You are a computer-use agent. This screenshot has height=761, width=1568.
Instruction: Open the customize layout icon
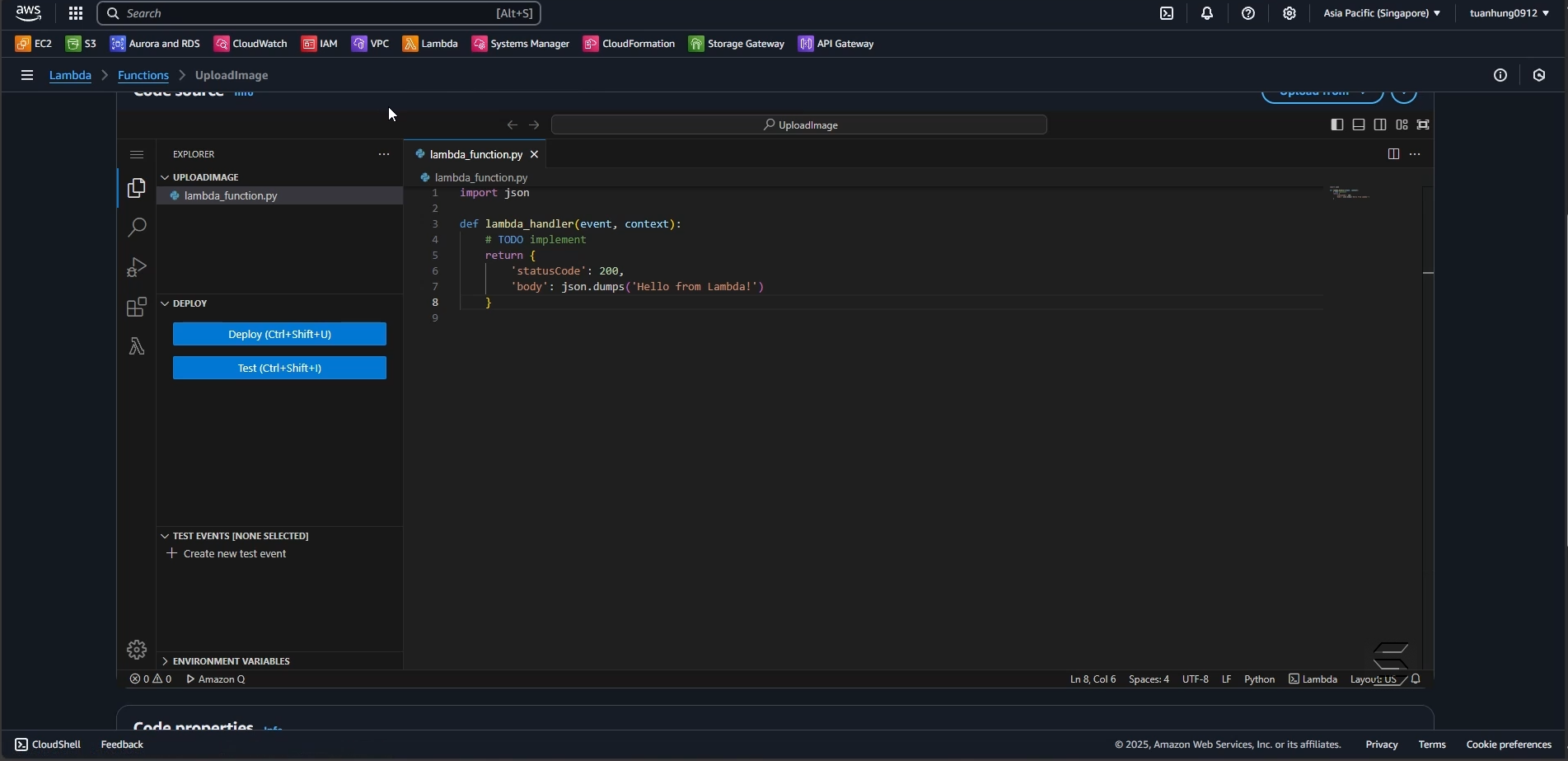pyautogui.click(x=1402, y=124)
